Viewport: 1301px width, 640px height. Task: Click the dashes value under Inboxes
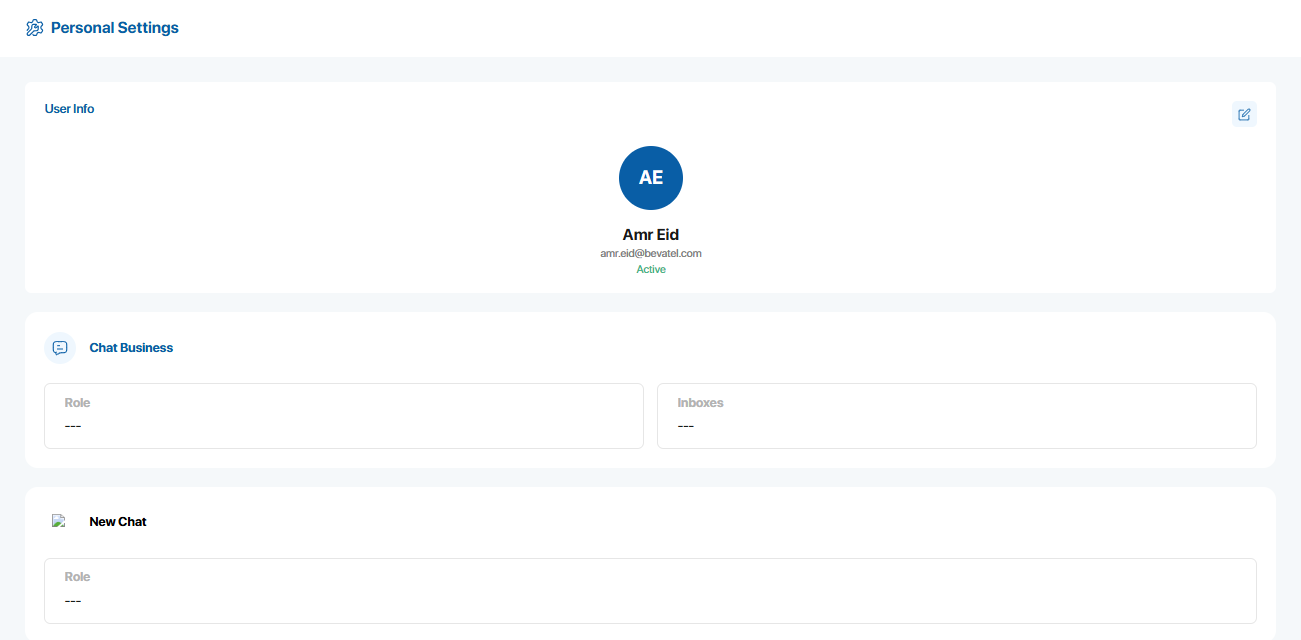(685, 427)
